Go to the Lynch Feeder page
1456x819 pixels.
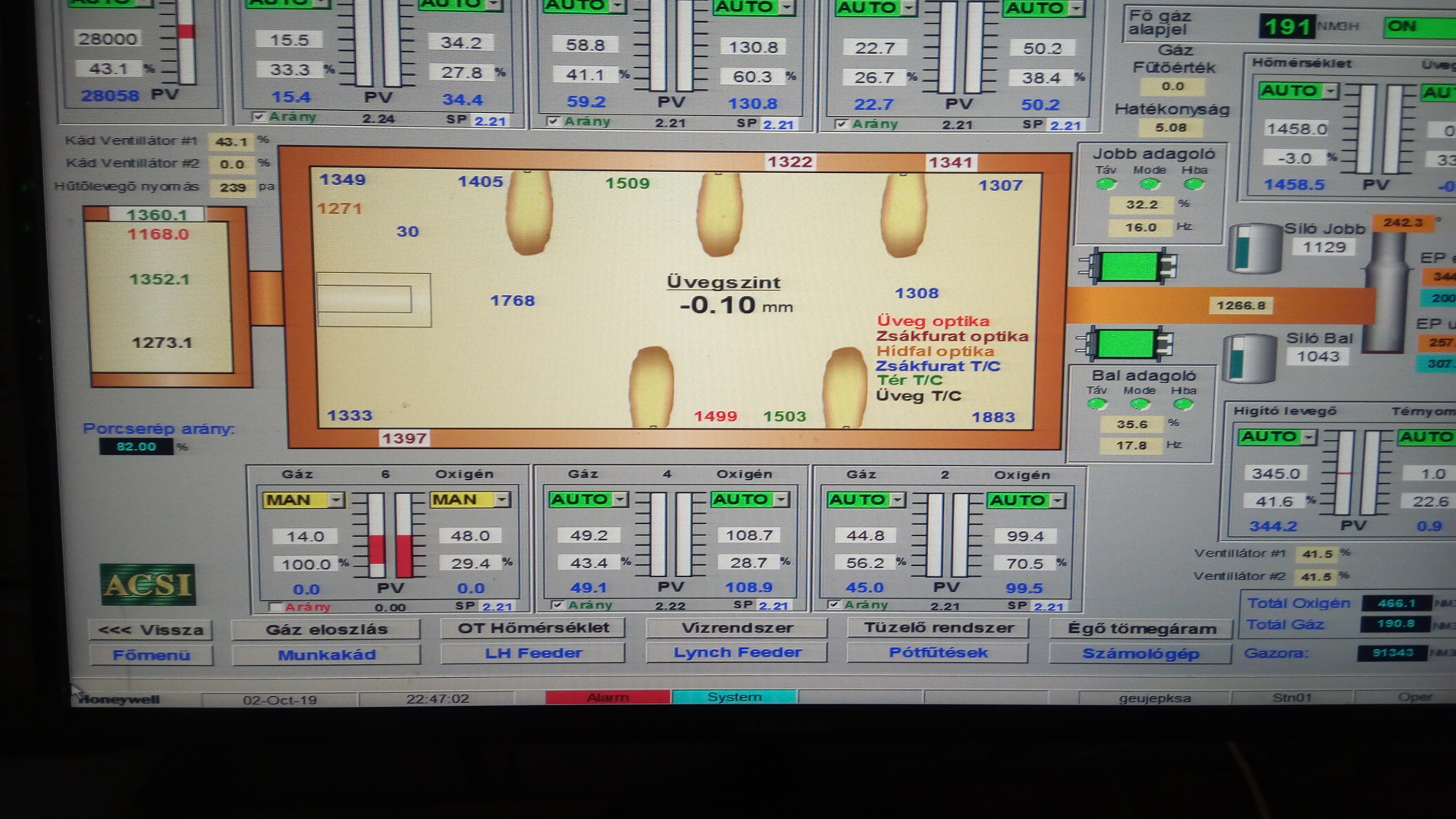(x=736, y=653)
